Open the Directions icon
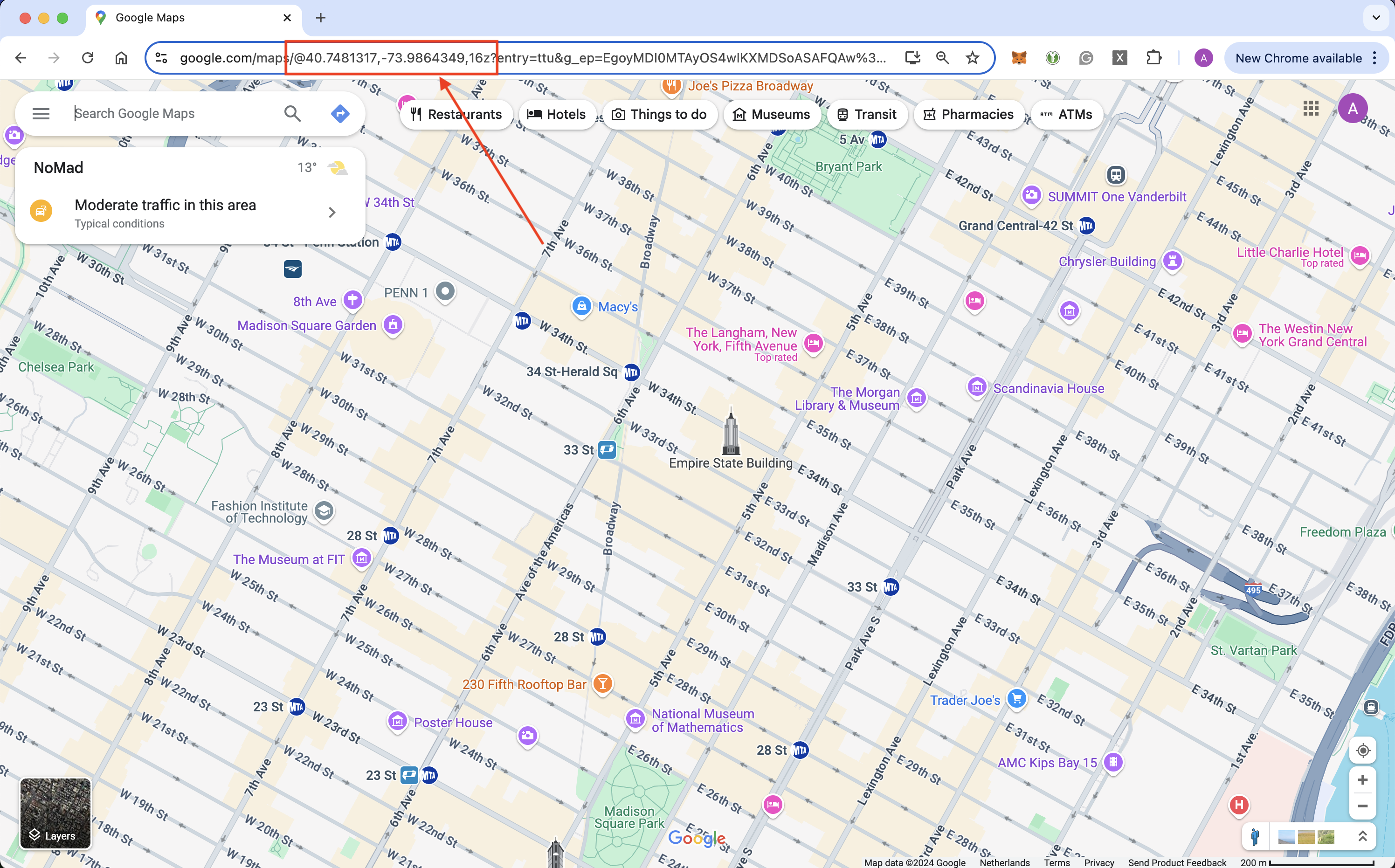1395x868 pixels. tap(340, 114)
